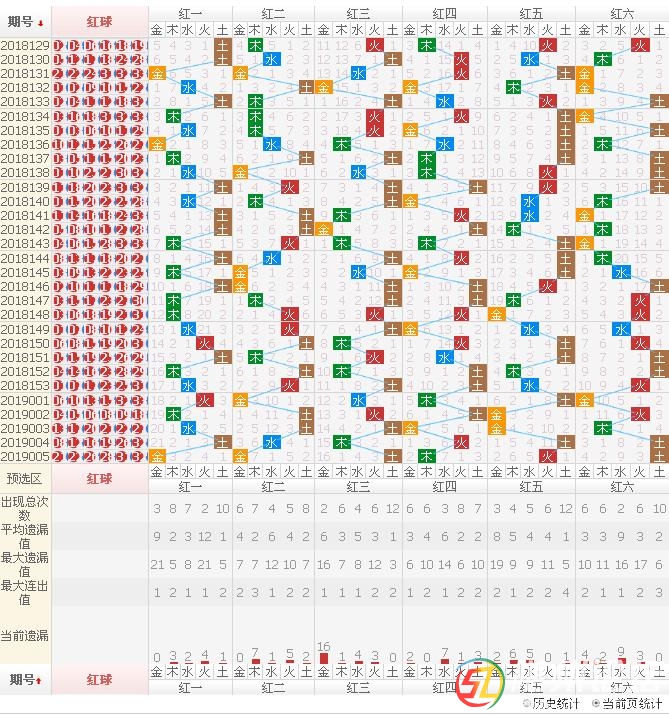Viewport: 669px width, 716px height.
Task: Click the orange 金 tile in row 2018131 under 红一
Action: (x=157, y=74)
